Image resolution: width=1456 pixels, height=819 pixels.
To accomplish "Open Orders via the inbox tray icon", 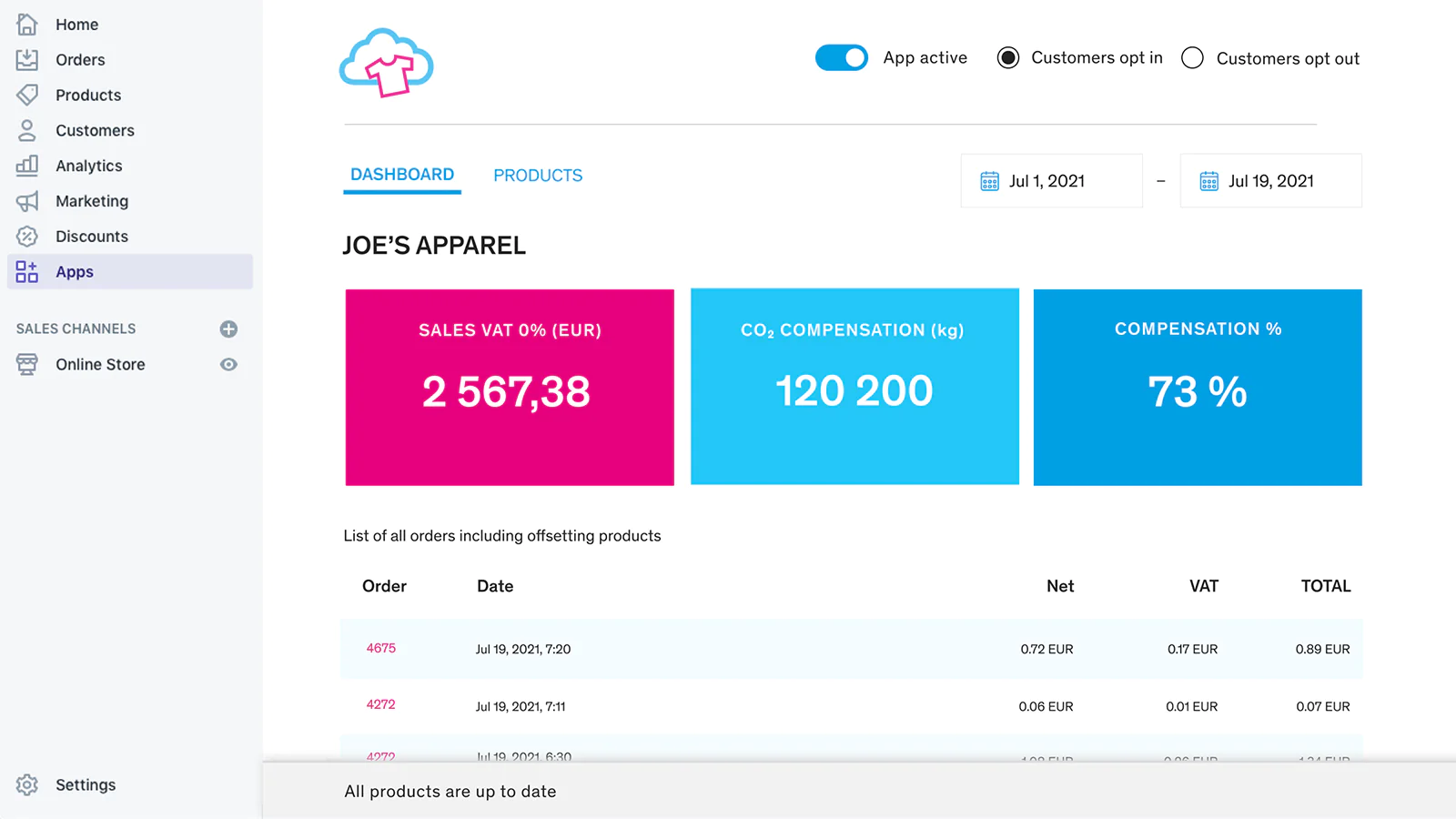I will point(27,60).
